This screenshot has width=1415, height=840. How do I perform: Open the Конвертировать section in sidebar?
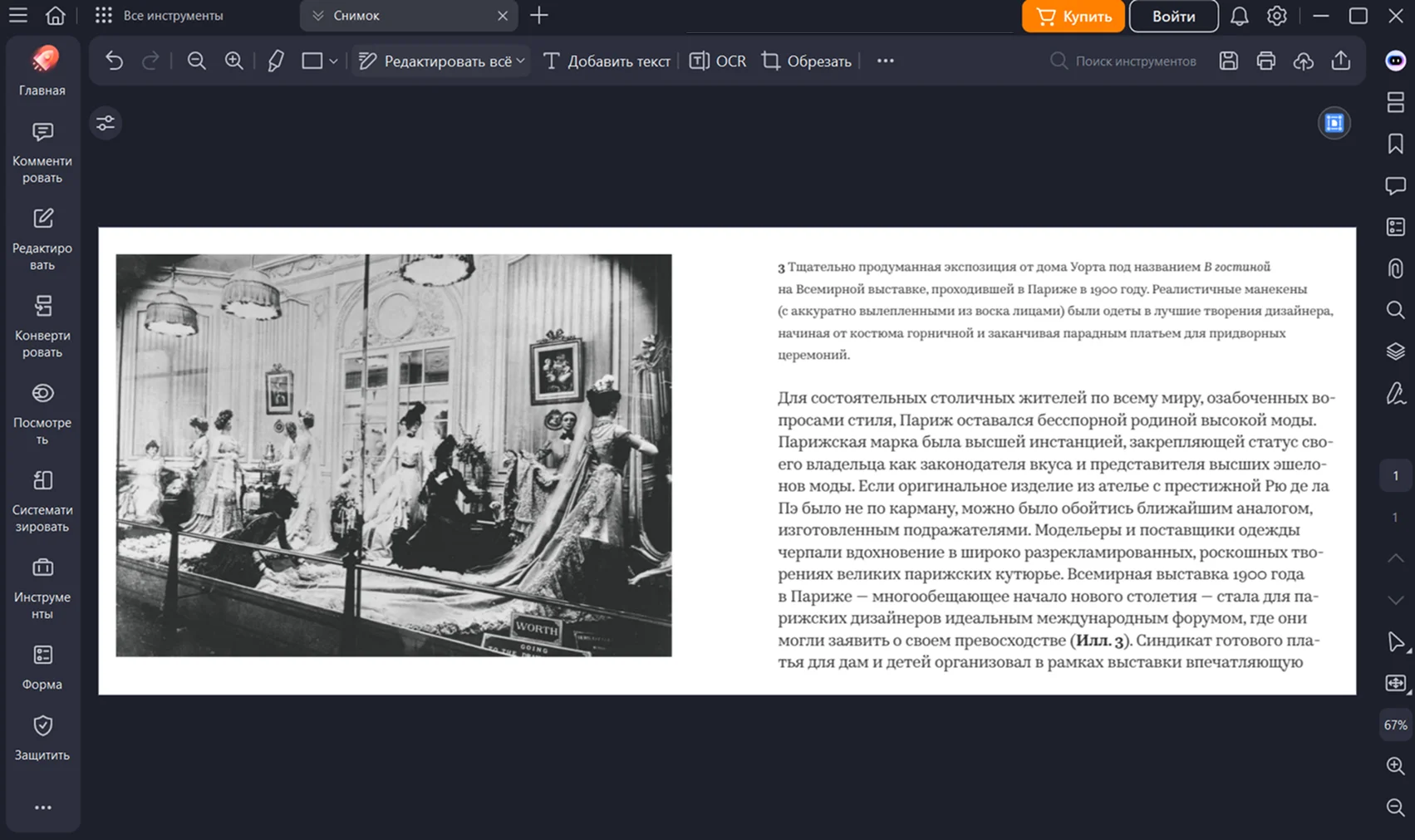(42, 326)
